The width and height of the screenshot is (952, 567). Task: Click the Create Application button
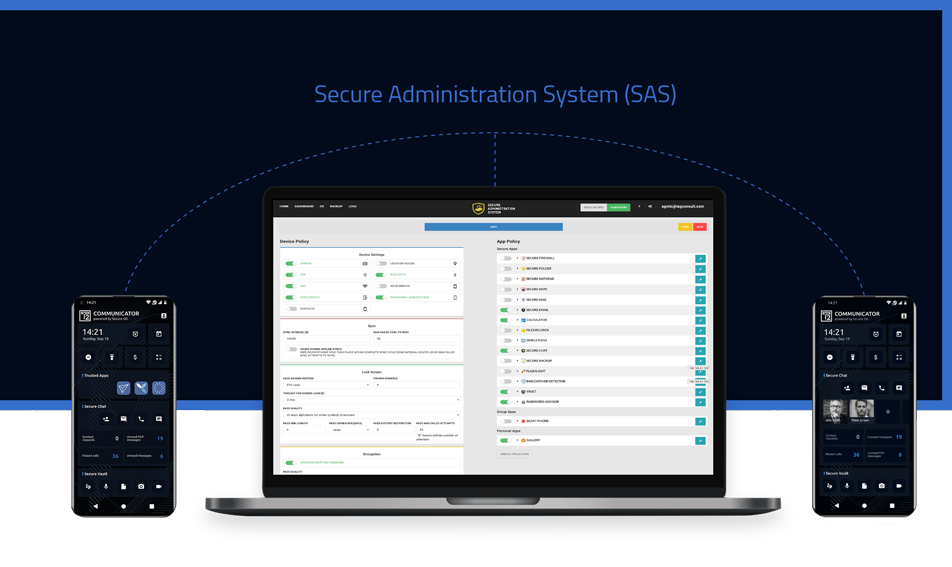[x=514, y=454]
